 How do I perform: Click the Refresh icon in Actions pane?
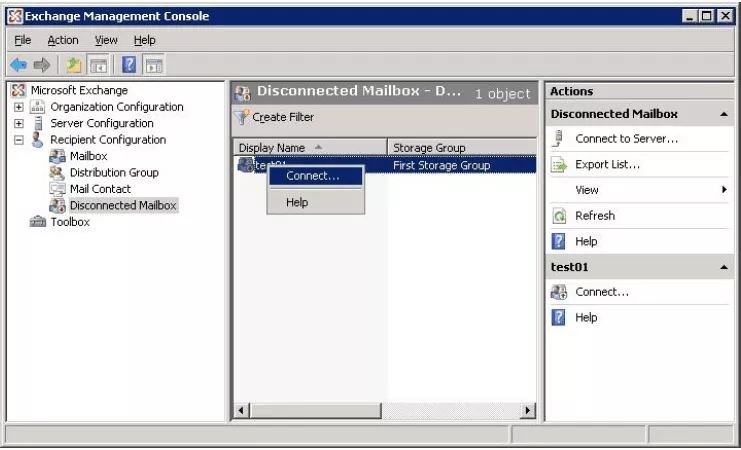click(x=559, y=216)
